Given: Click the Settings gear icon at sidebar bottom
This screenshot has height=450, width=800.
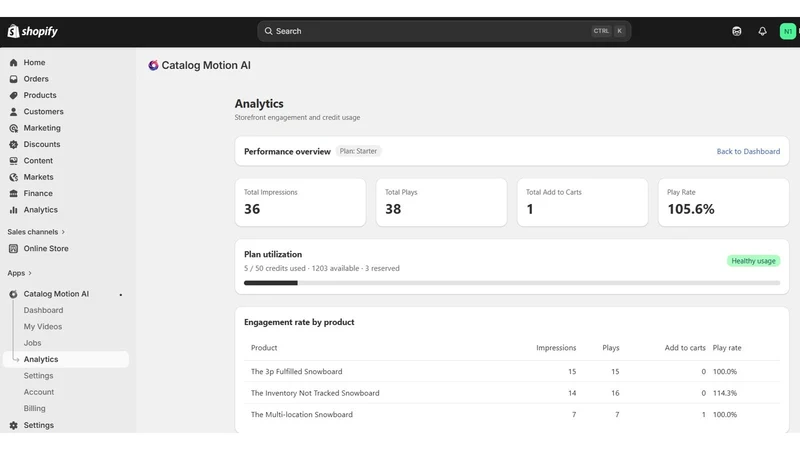Looking at the screenshot, I should pyautogui.click(x=13, y=425).
